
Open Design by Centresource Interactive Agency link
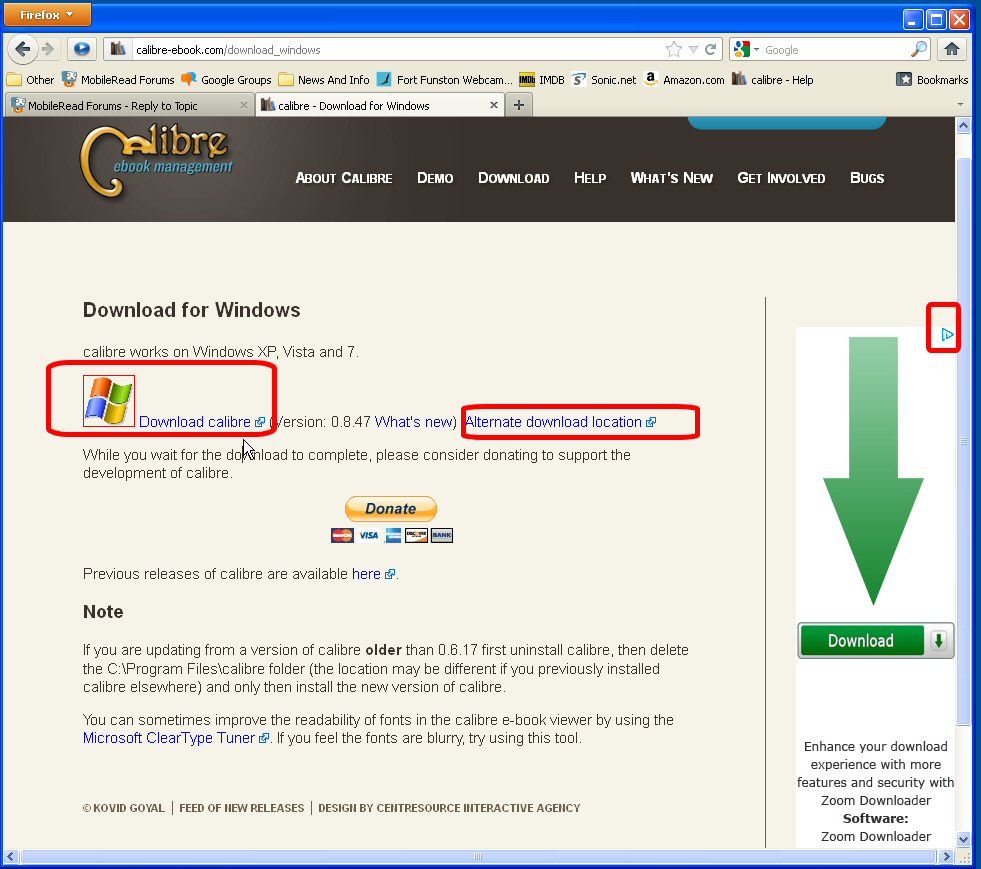click(449, 808)
